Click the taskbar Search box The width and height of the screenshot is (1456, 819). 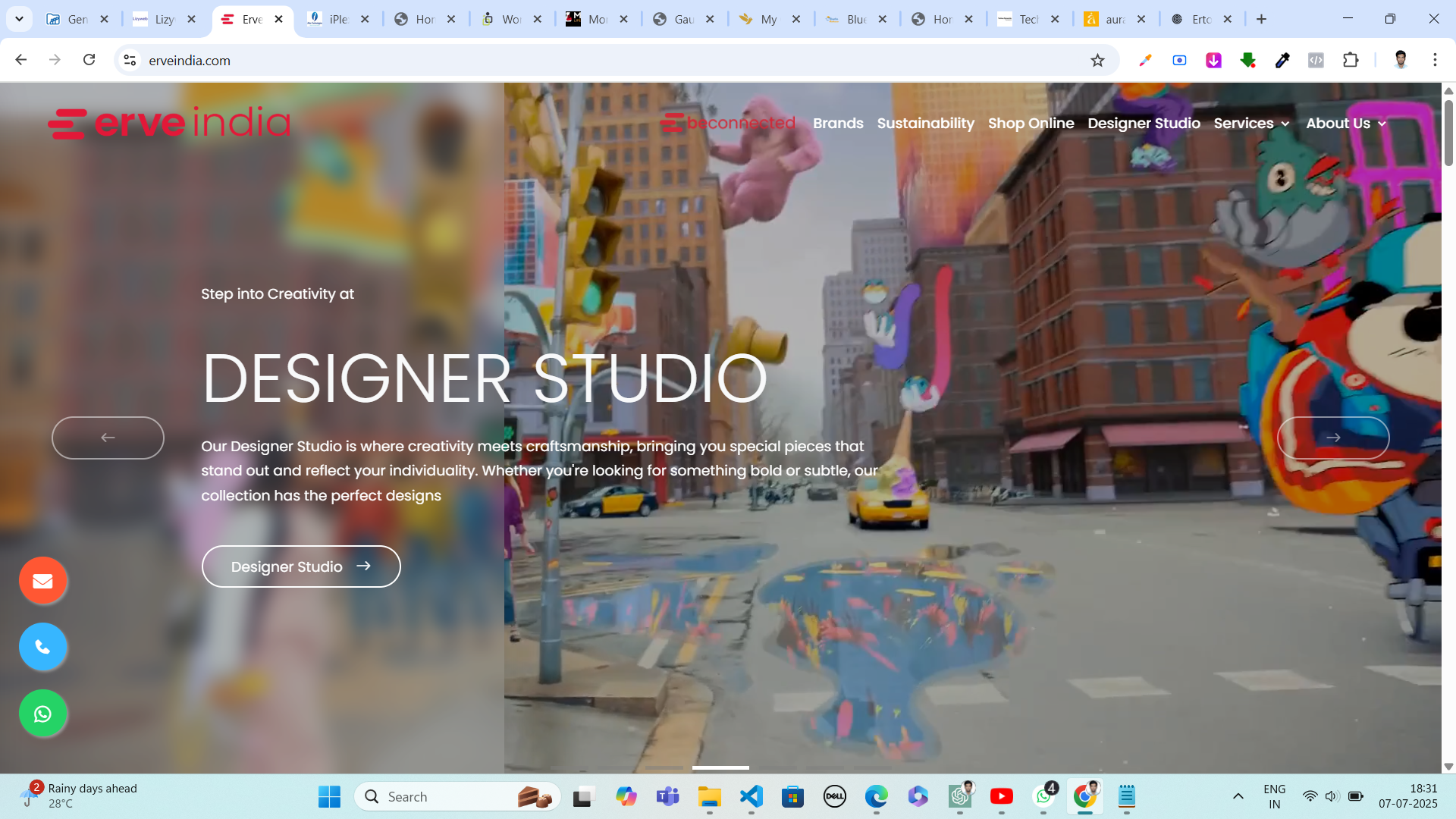(x=457, y=796)
